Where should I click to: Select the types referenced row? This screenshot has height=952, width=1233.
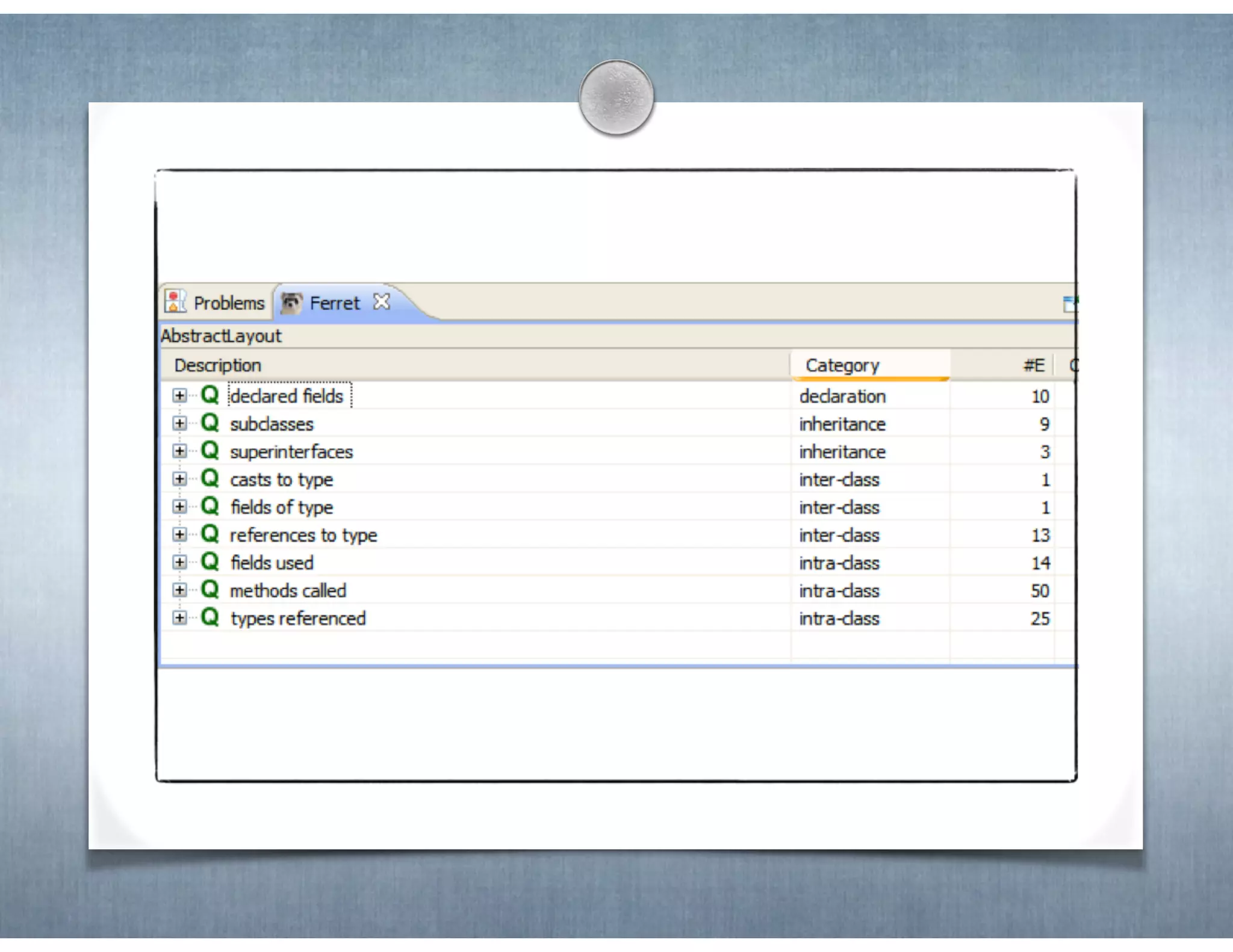298,619
